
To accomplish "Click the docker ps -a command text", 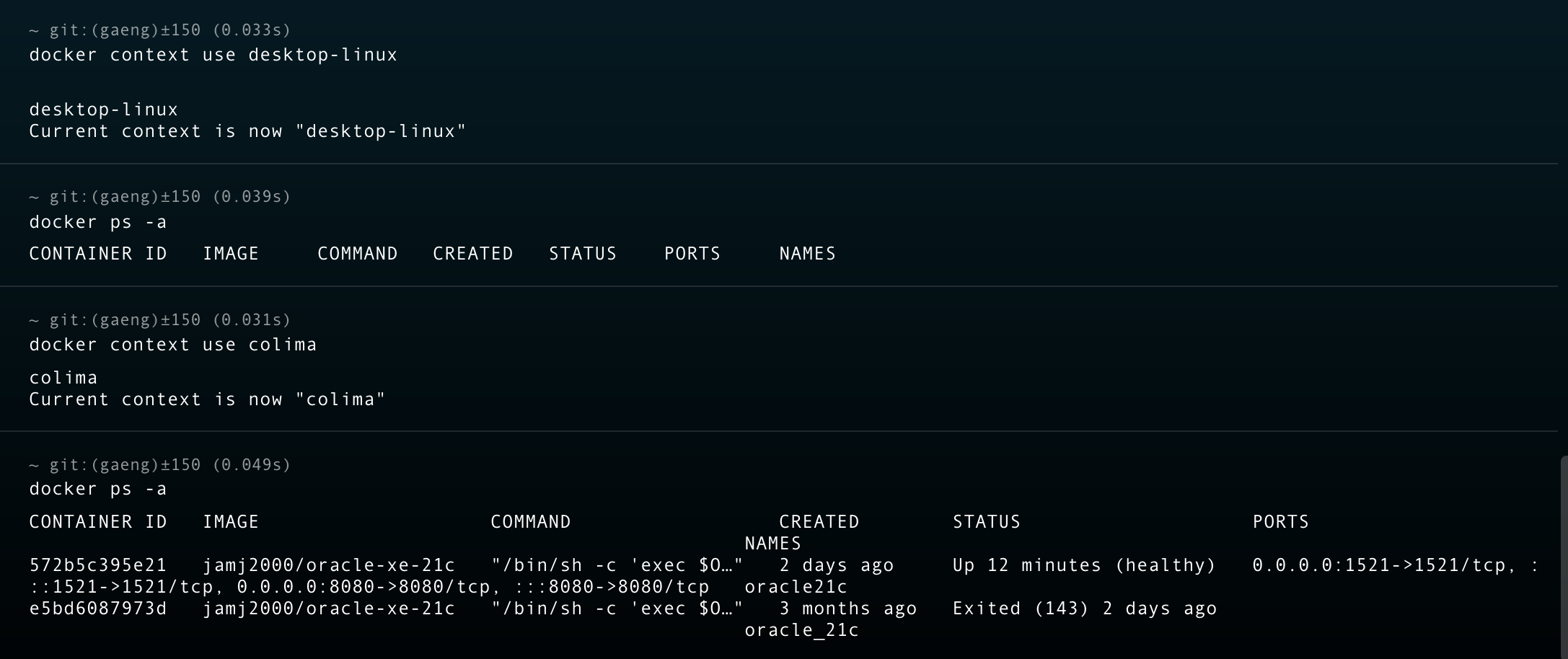I will click(x=98, y=488).
